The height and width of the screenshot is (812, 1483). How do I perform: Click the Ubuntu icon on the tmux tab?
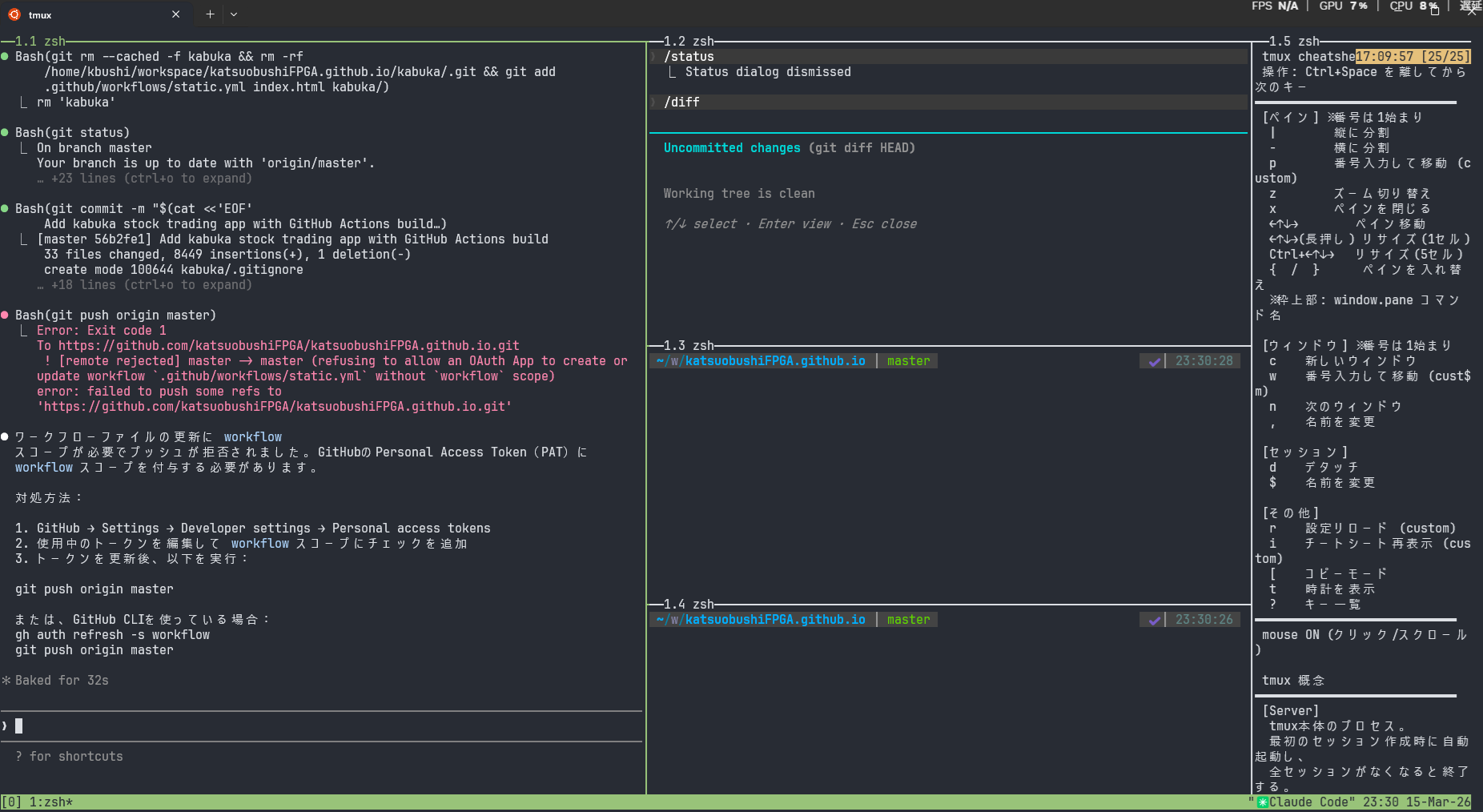point(14,14)
